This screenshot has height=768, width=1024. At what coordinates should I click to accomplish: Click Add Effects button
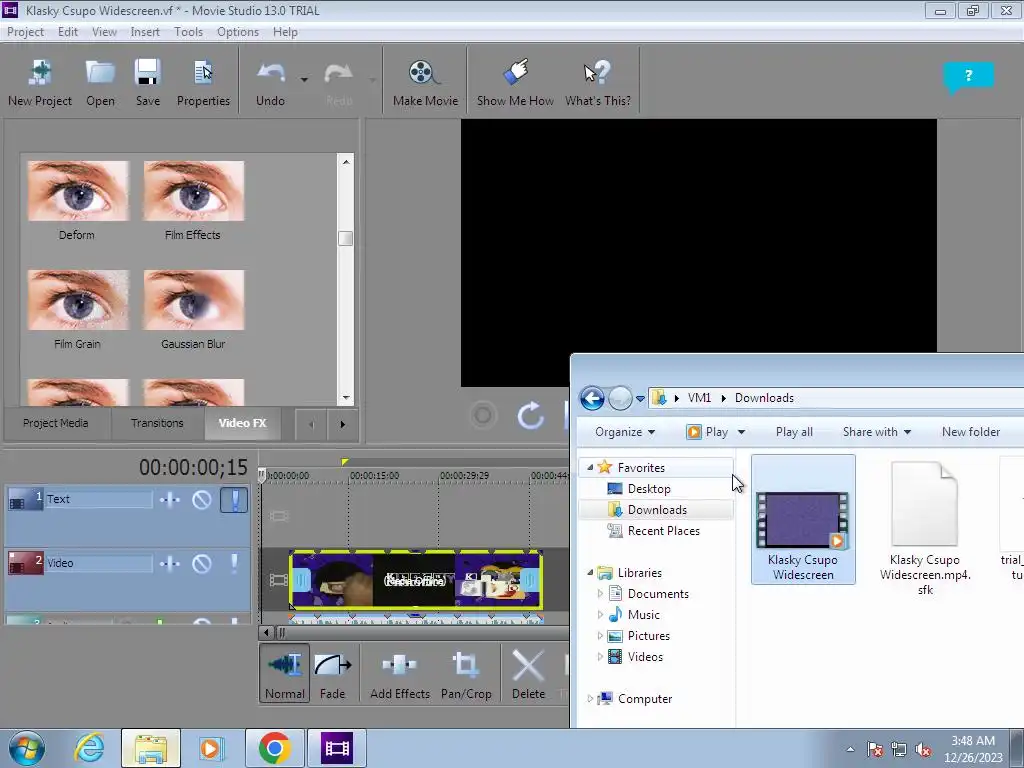click(x=400, y=673)
